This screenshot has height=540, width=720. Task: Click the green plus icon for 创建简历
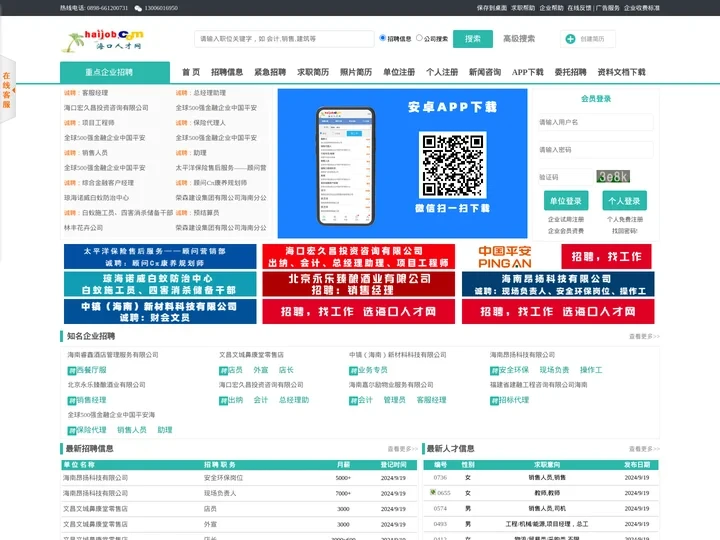(x=570, y=39)
